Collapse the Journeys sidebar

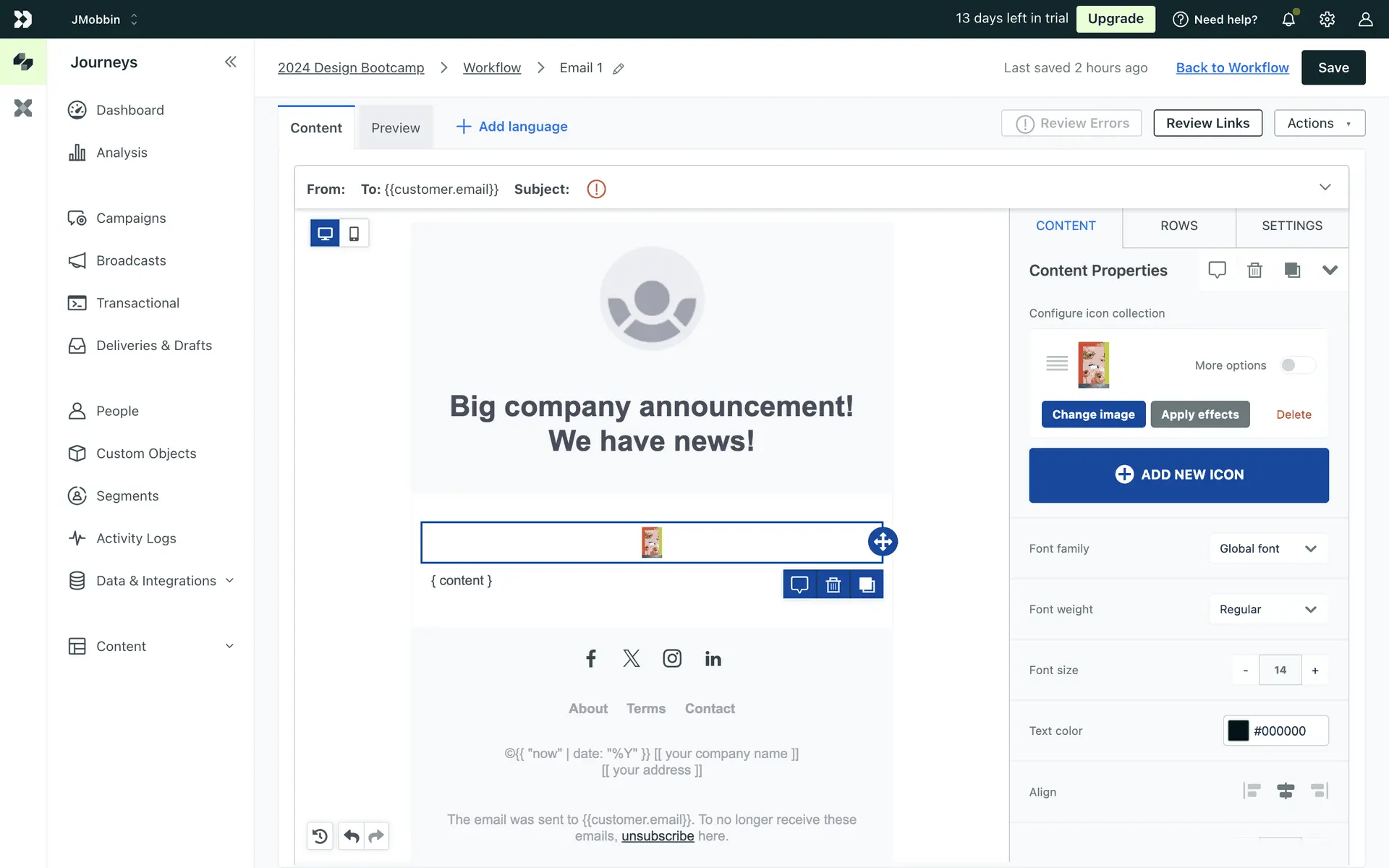[230, 62]
